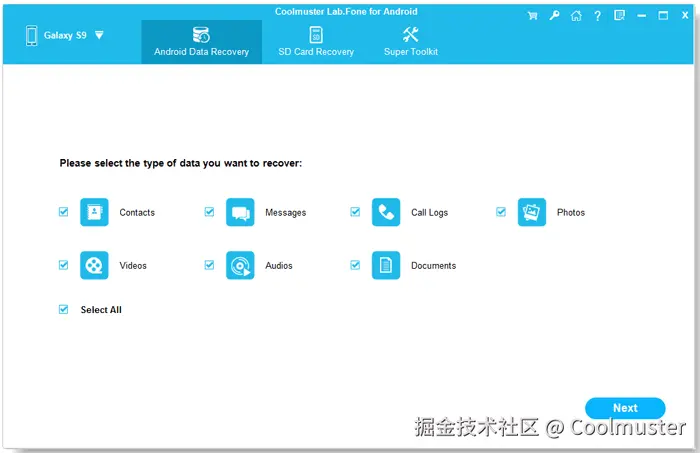Click the Select All label
This screenshot has height=453, width=700.
(101, 310)
